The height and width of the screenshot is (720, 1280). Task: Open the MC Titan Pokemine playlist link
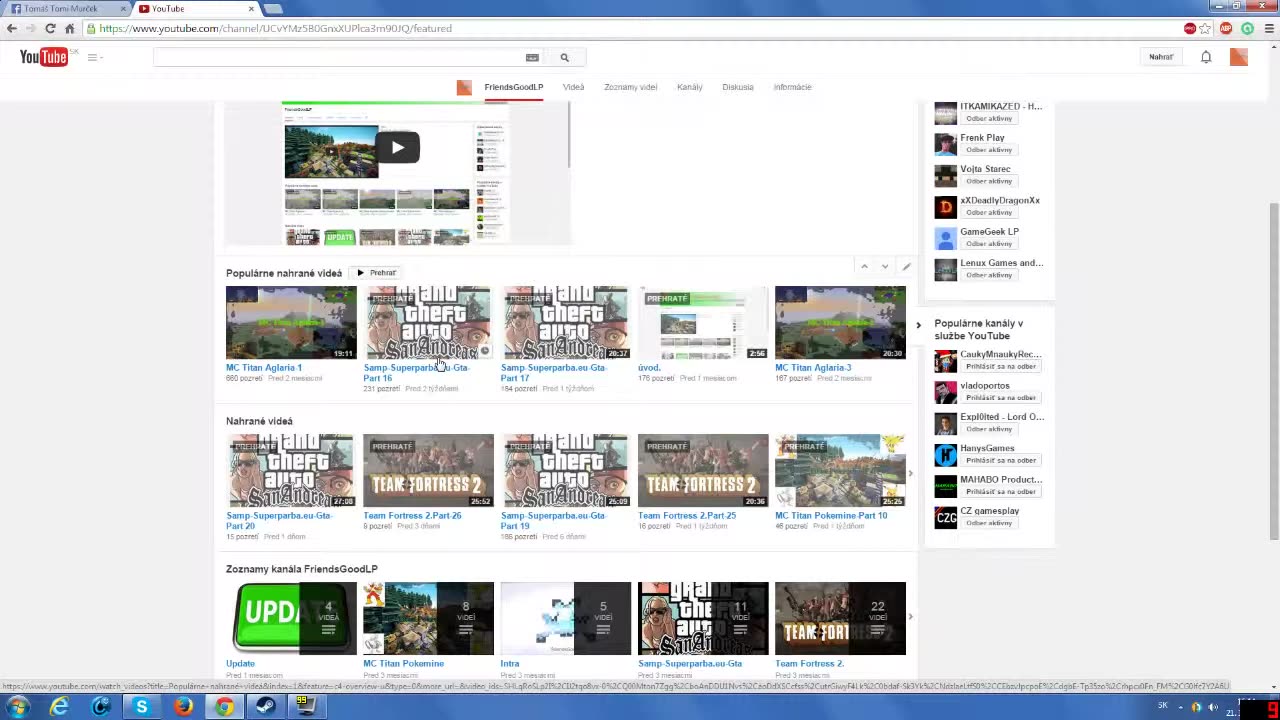coord(403,663)
